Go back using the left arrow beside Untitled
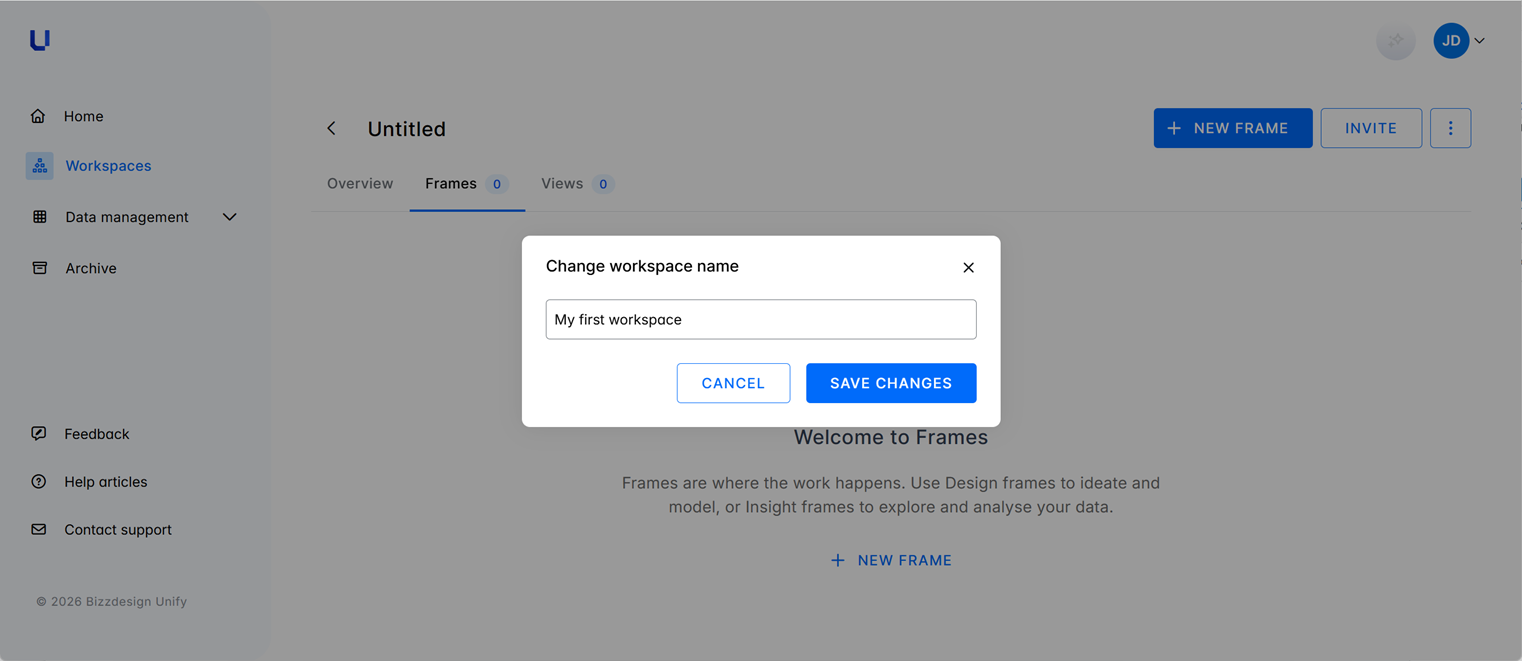 click(332, 128)
